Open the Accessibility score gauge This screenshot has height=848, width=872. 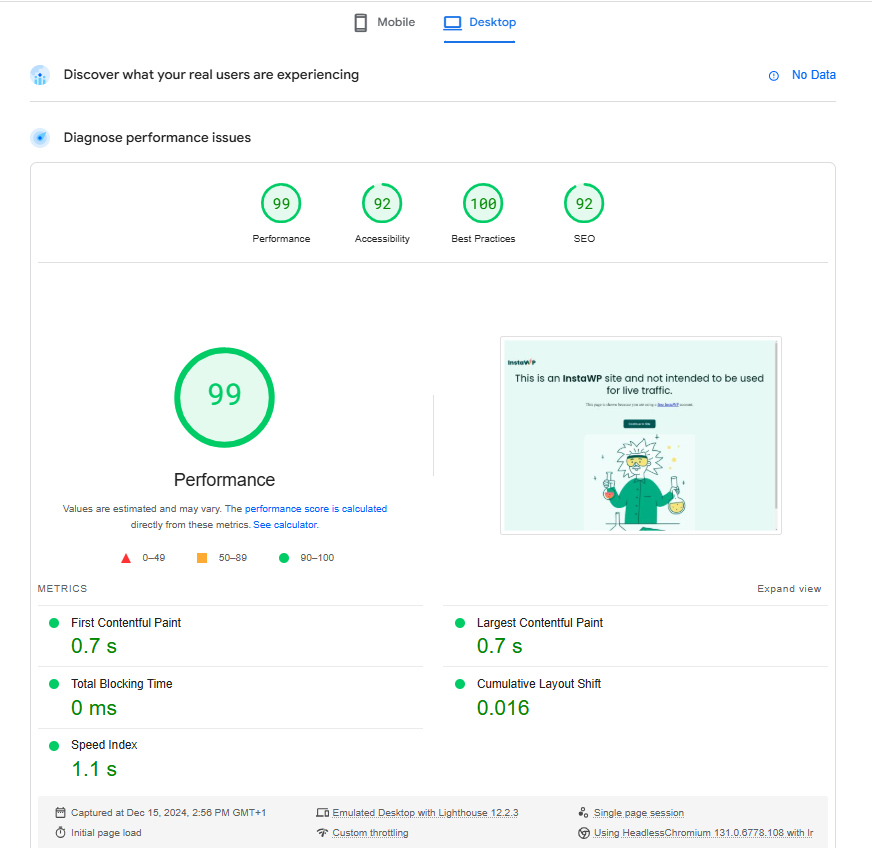(x=382, y=204)
